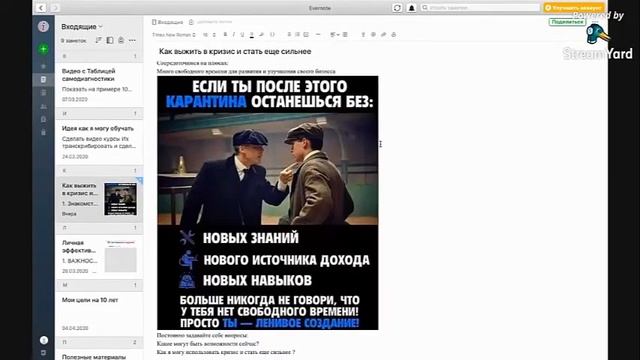The width and height of the screenshot is (640, 360).
Task: Click the orange upgrade account button
Action: 573,7
